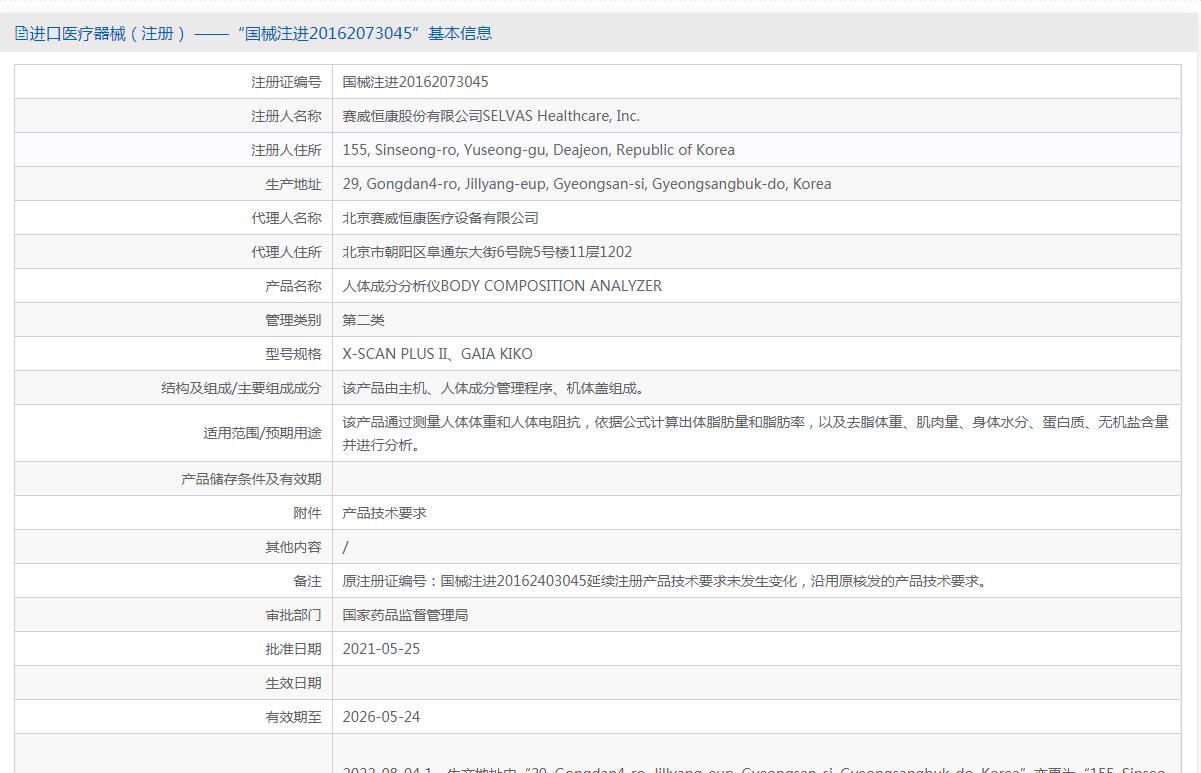Select registration number value 国械注进20162073045
The height and width of the screenshot is (773, 1201).
tap(415, 82)
